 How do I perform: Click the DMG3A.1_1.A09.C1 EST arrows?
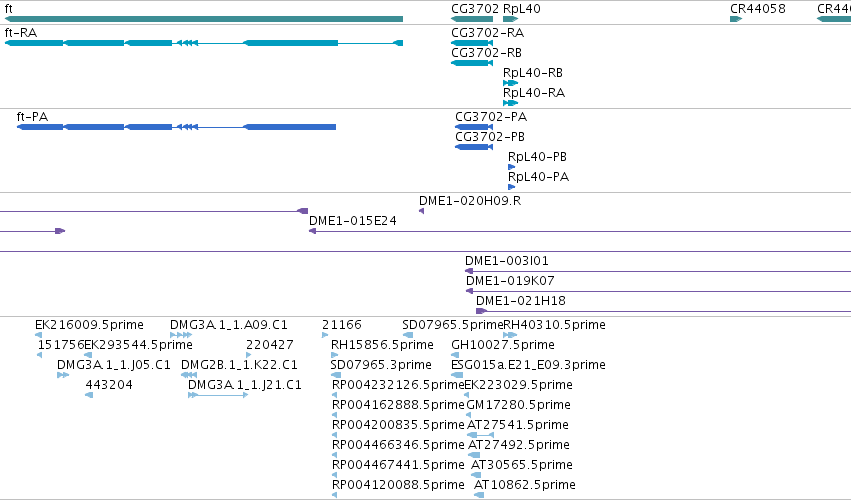pyautogui.click(x=181, y=335)
